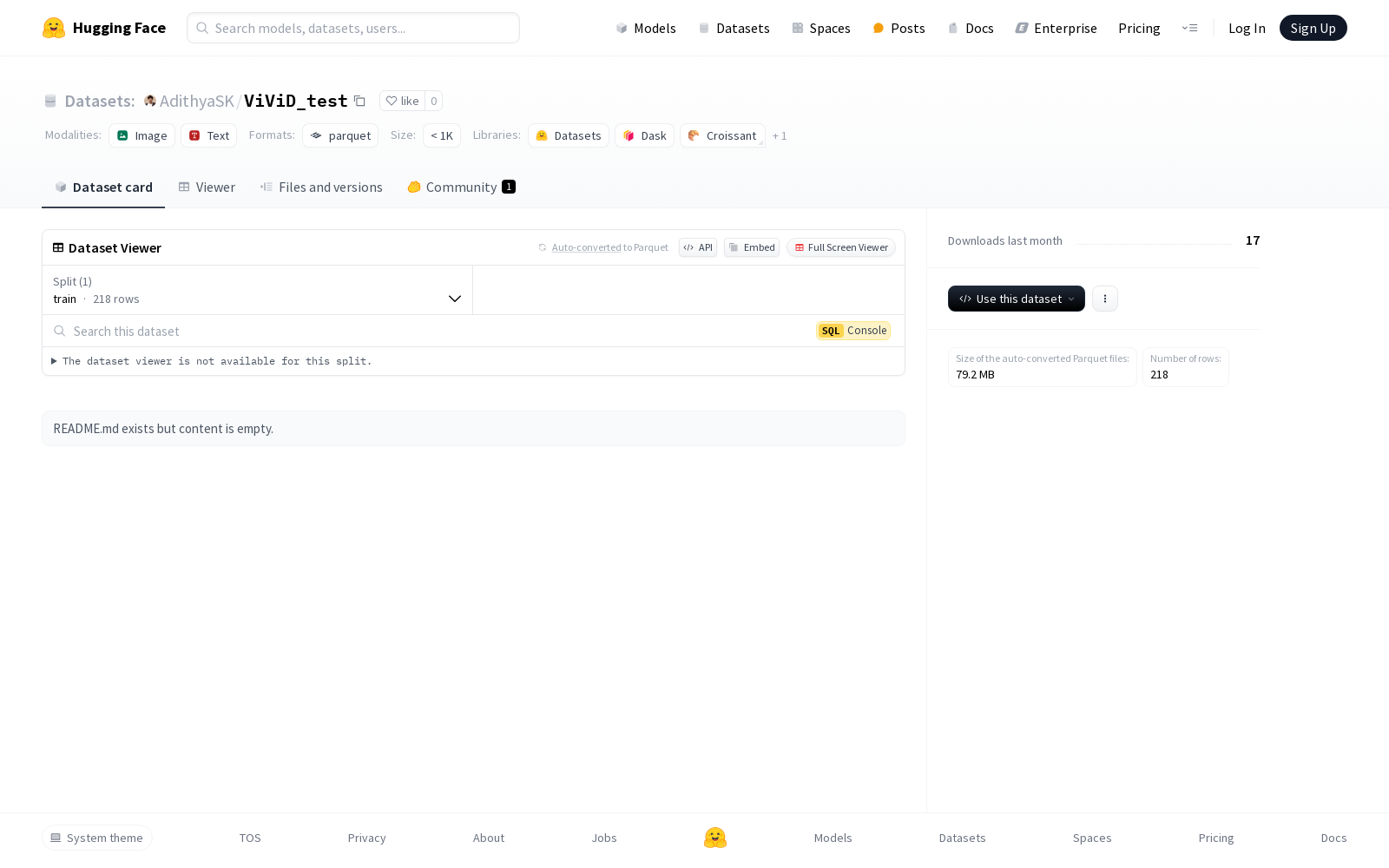Screen dimensions: 1389x868
Task: Toggle System theme in the footer
Action: [97, 838]
